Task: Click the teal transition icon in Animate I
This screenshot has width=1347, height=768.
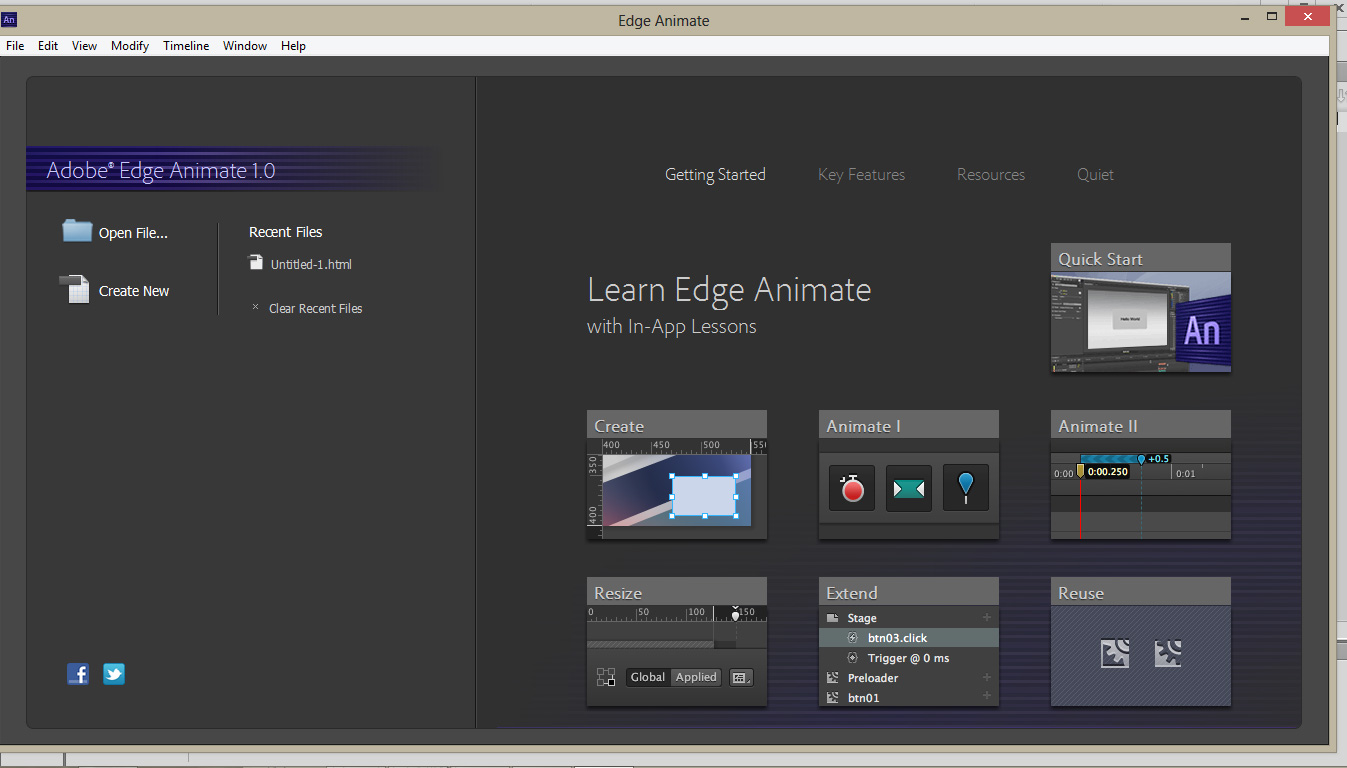Action: pos(909,488)
